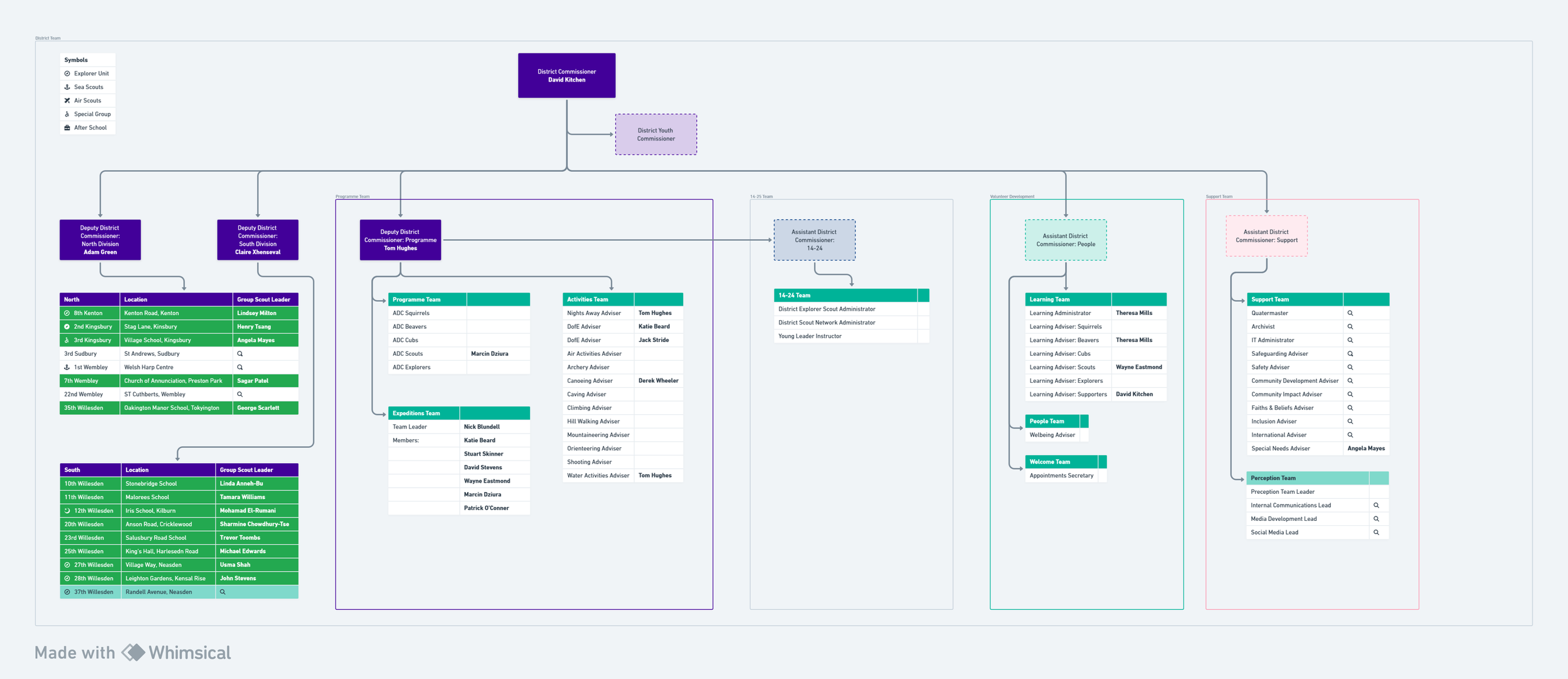Select the Deputy District Commissioner North Division box
The width and height of the screenshot is (1568, 679).
click(100, 240)
